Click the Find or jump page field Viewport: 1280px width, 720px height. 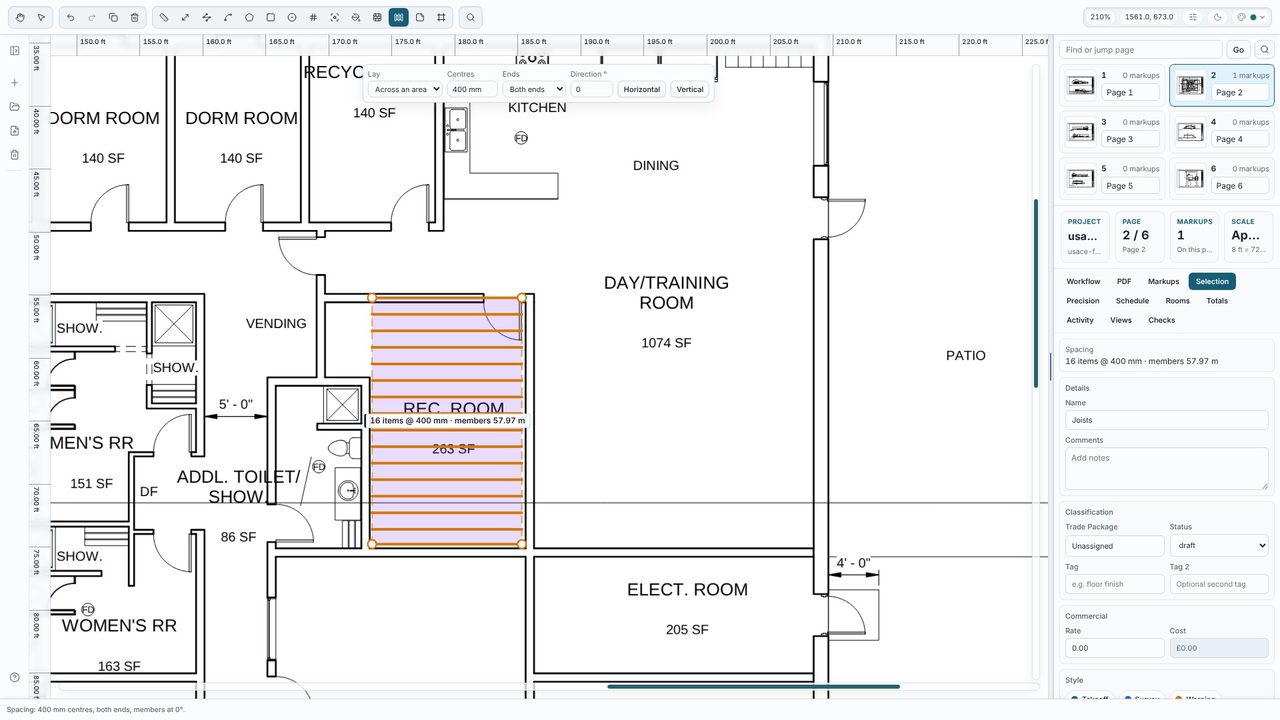[1141, 50]
